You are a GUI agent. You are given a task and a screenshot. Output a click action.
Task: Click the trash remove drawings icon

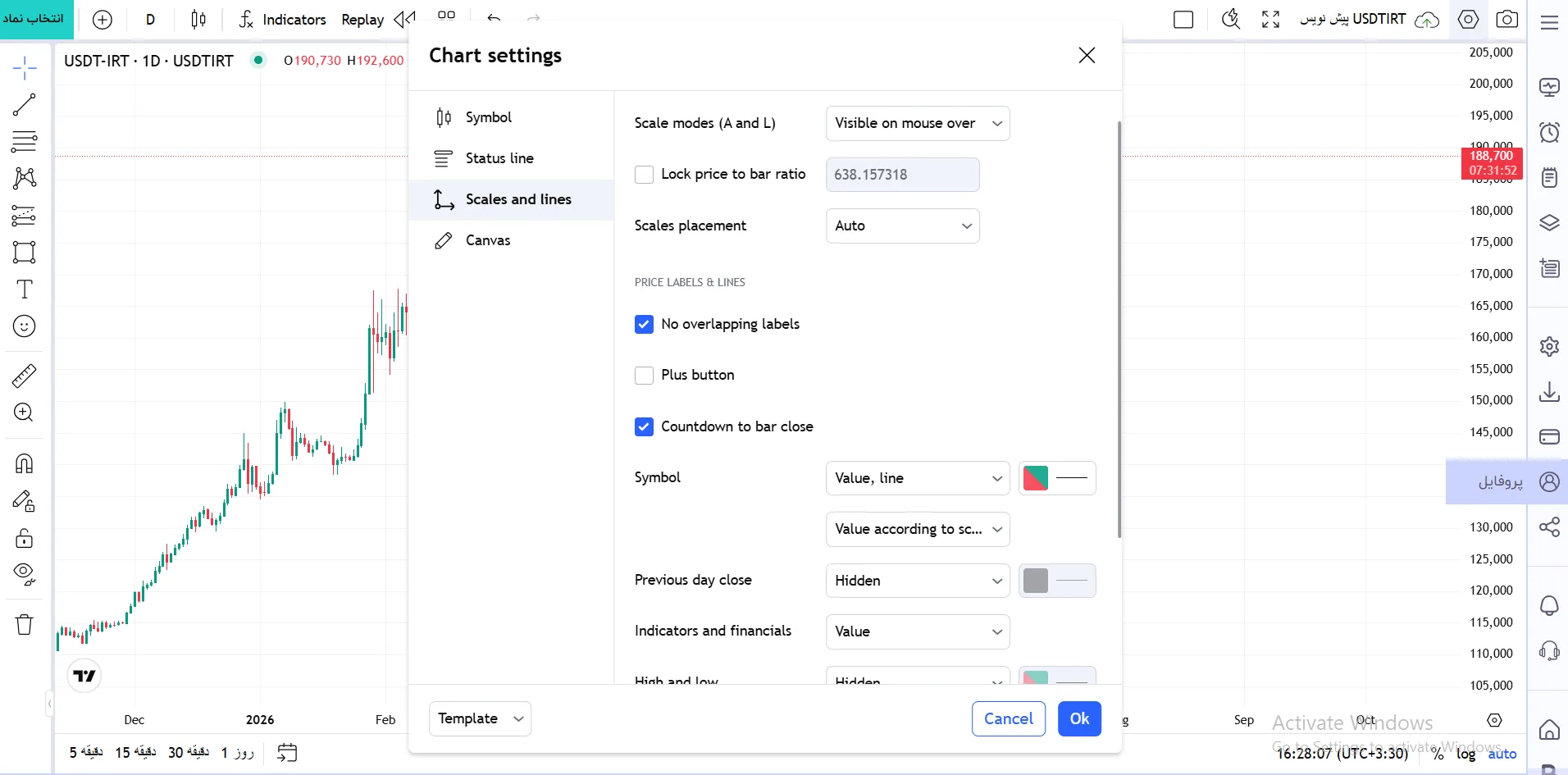pyautogui.click(x=24, y=625)
